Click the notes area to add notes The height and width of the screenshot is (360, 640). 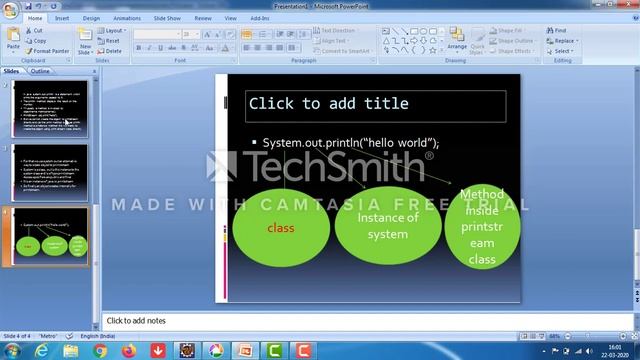click(x=367, y=321)
